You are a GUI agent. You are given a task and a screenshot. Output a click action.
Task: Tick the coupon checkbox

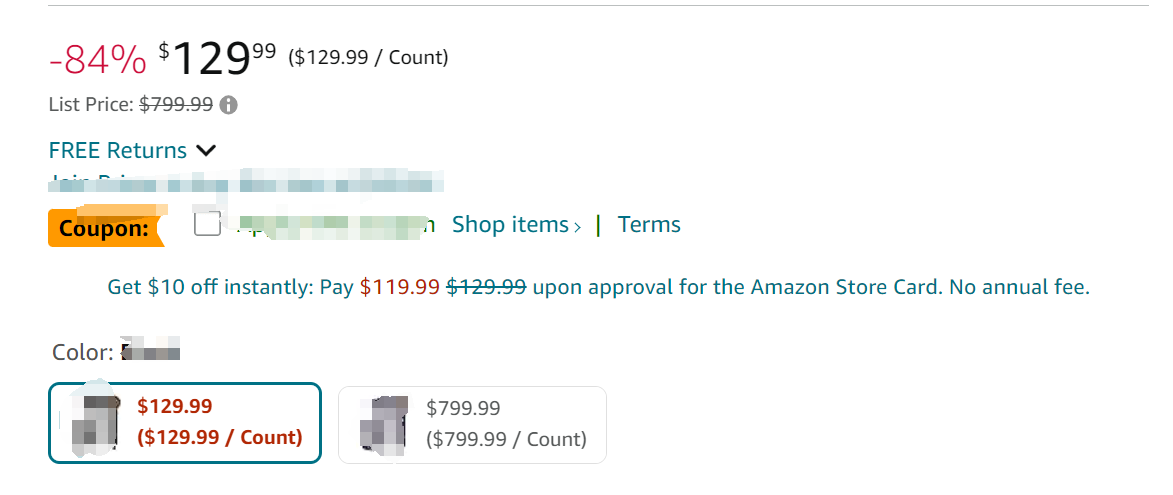coord(207,225)
